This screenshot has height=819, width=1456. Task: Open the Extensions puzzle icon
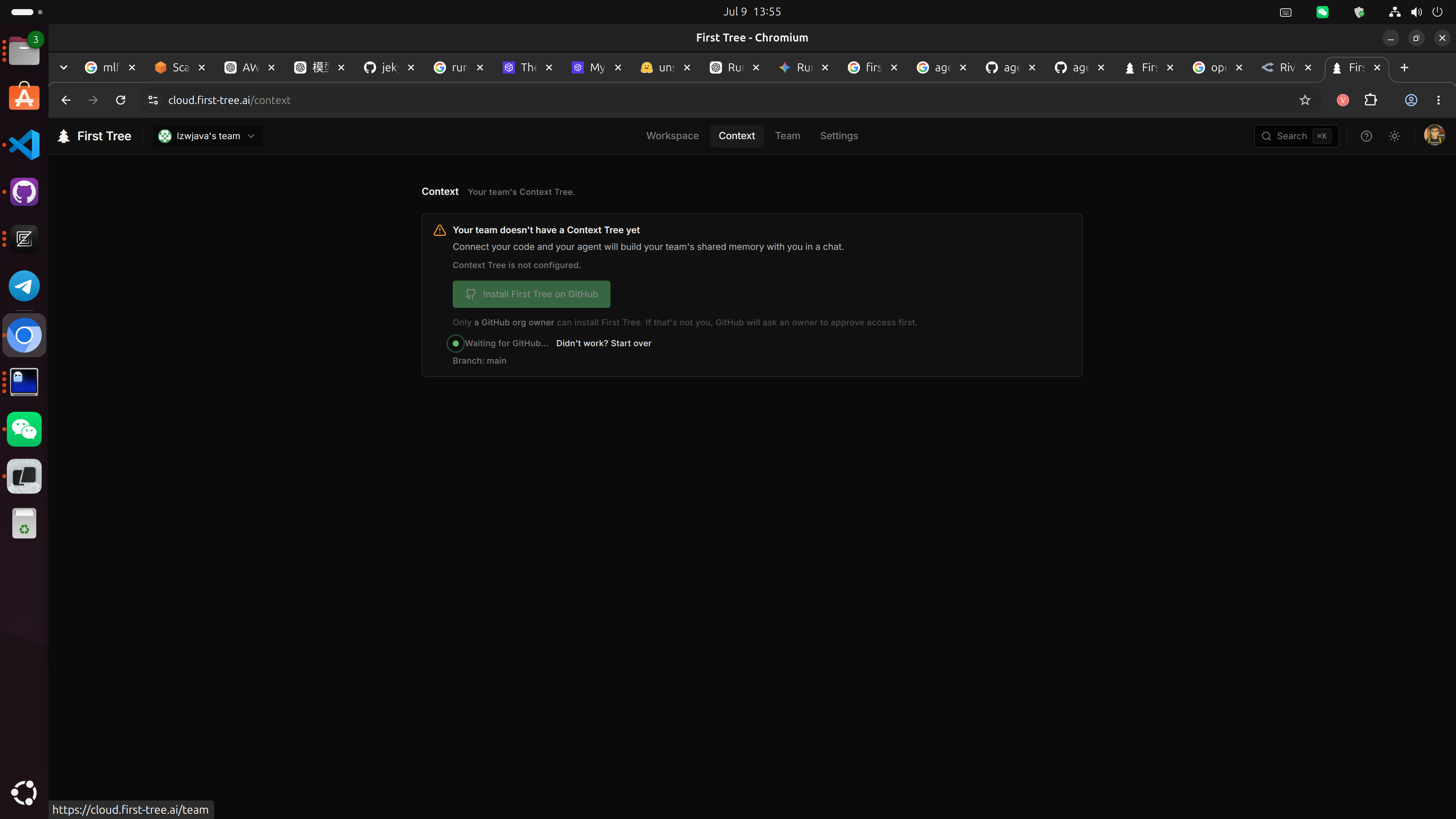[1371, 100]
